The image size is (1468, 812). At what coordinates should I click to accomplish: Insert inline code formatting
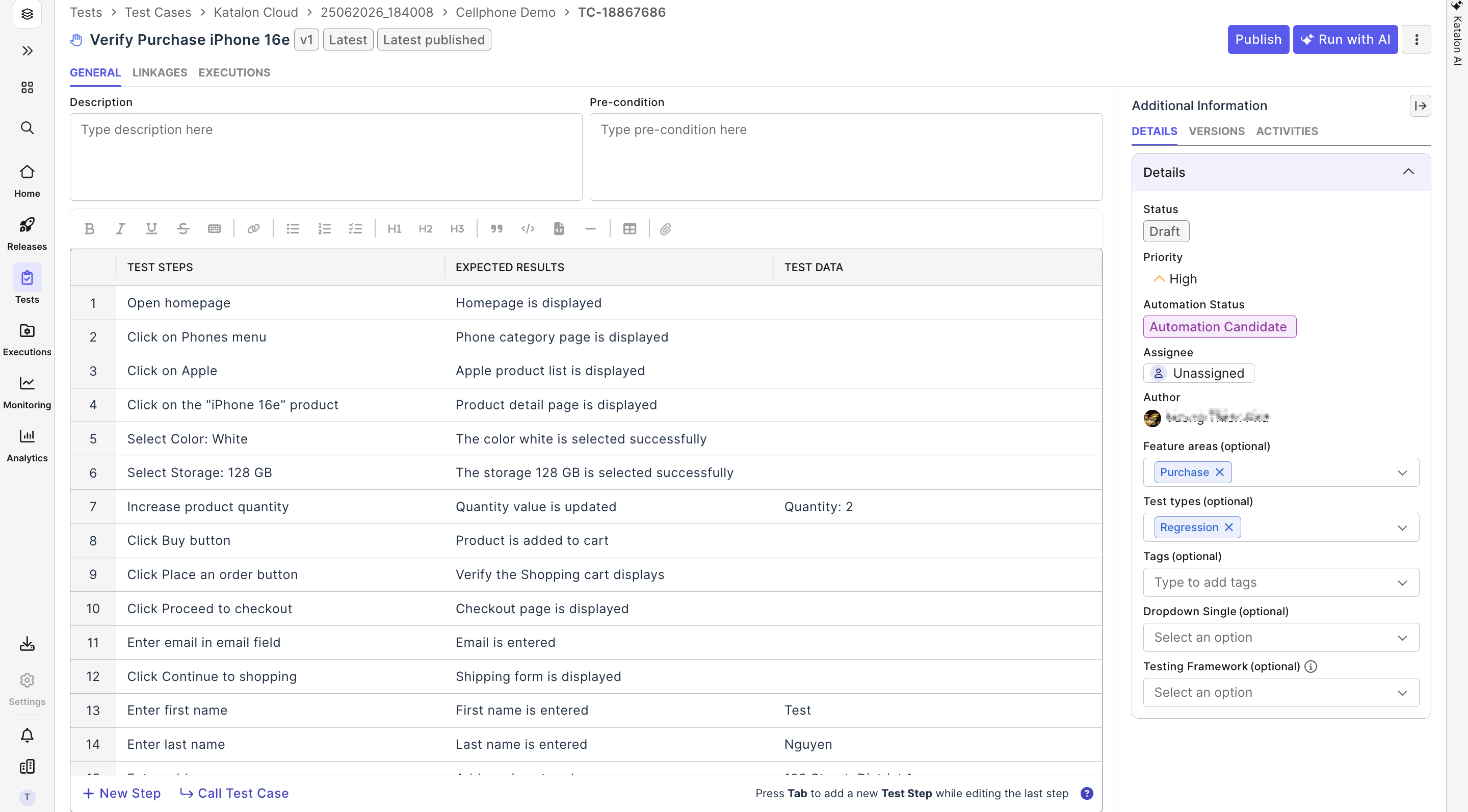coord(528,229)
